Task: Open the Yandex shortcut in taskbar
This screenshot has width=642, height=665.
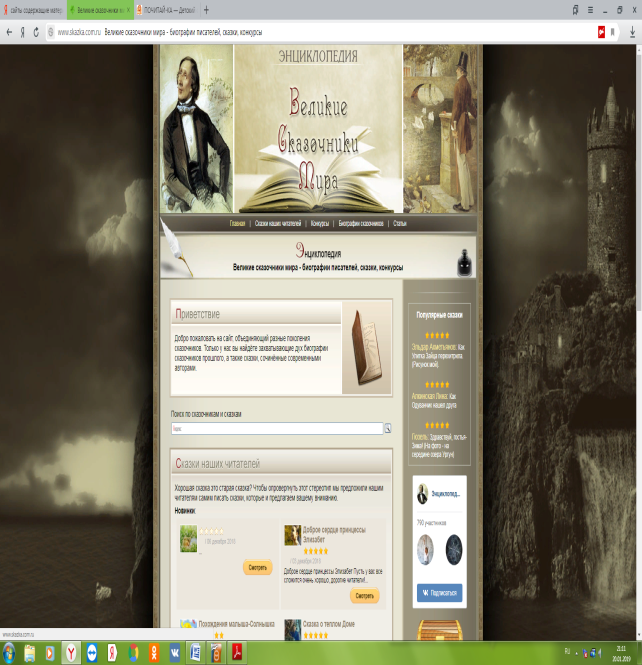Action: coord(112,654)
